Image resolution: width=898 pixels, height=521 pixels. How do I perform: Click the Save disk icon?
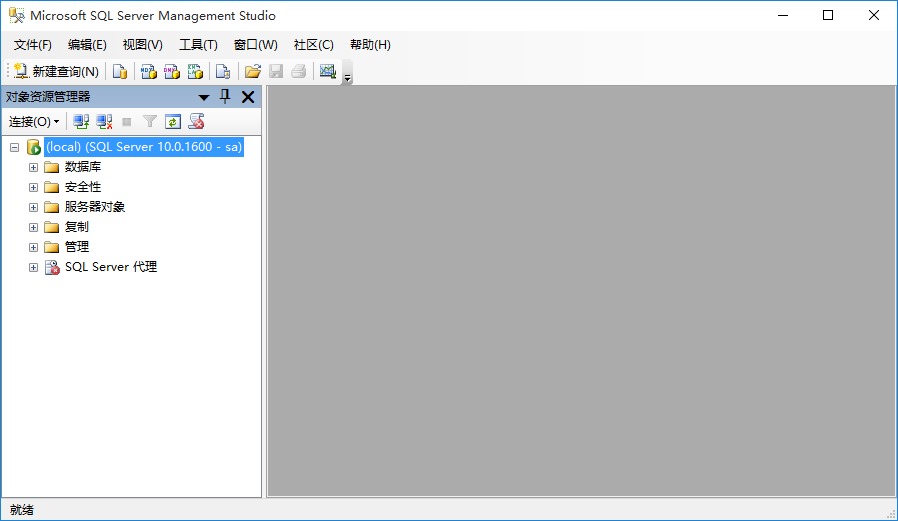pos(276,72)
